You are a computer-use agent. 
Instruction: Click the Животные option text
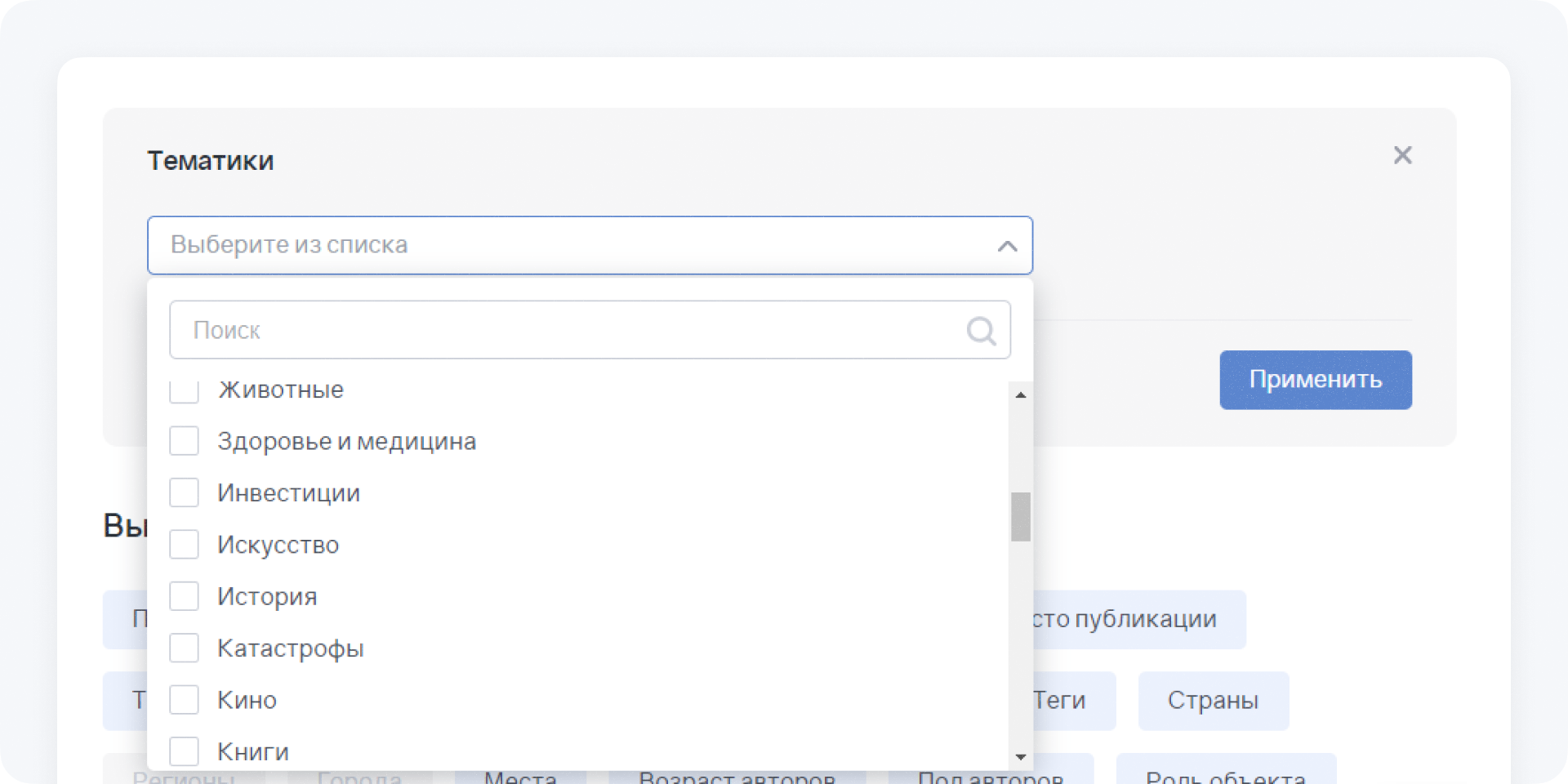281,390
